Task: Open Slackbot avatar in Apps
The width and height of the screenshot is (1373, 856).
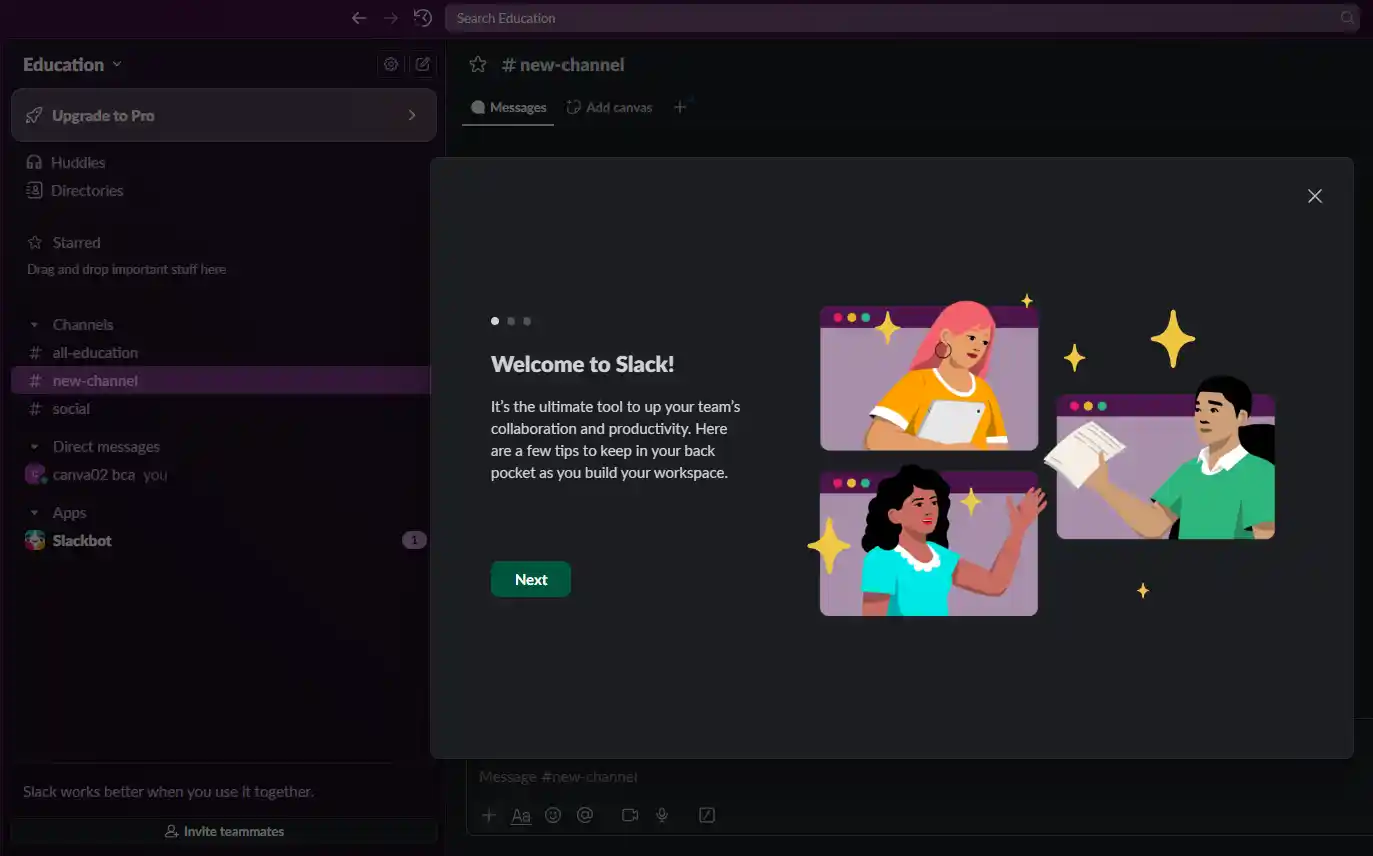Action: point(35,540)
